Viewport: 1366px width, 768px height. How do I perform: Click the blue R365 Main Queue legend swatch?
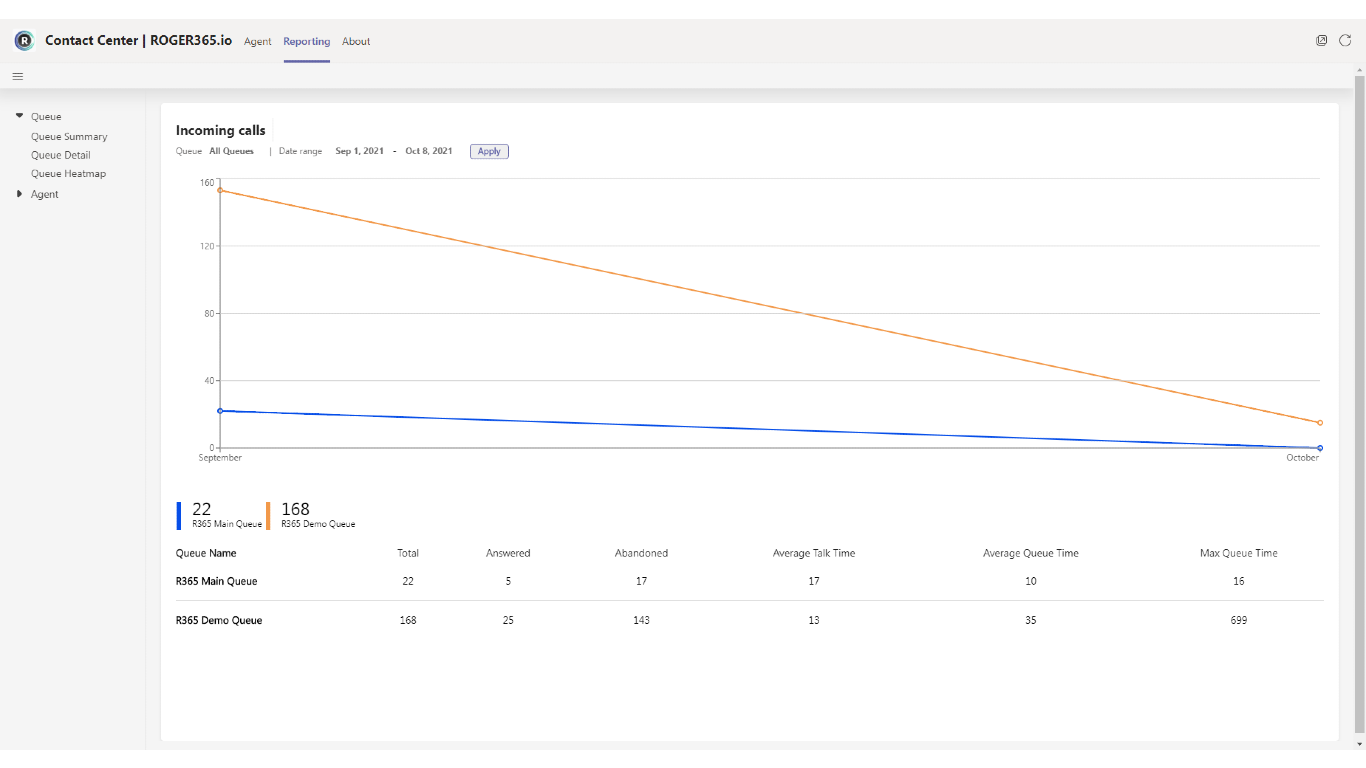[x=179, y=515]
